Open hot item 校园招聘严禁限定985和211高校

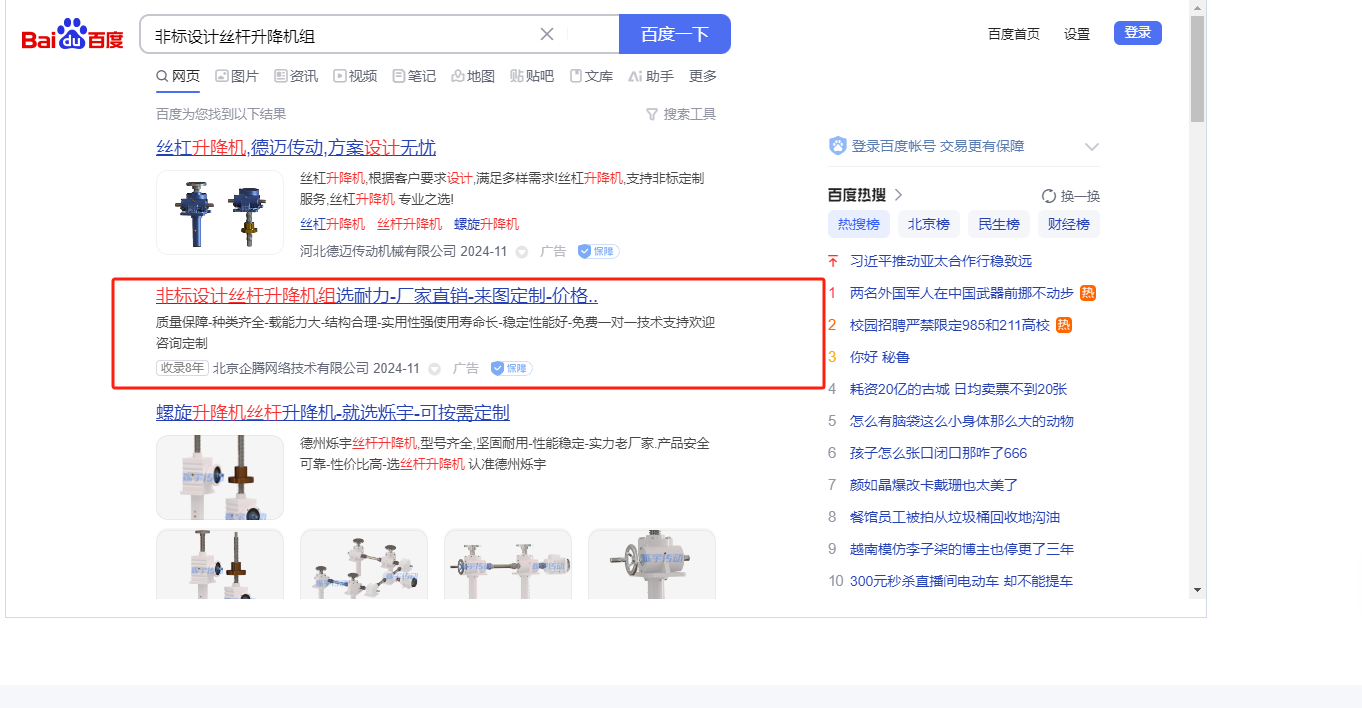pos(950,325)
